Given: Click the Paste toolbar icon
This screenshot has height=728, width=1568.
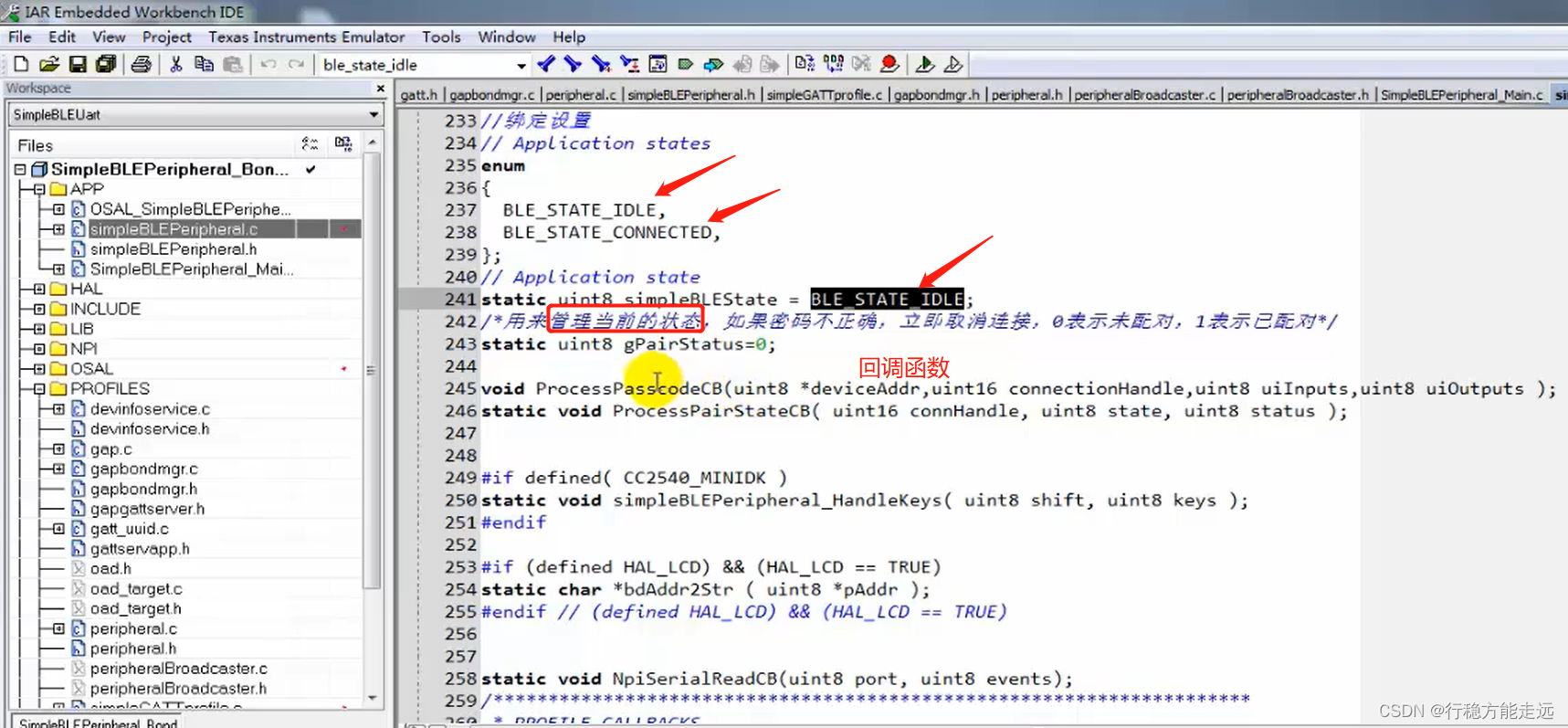Looking at the screenshot, I should [233, 64].
